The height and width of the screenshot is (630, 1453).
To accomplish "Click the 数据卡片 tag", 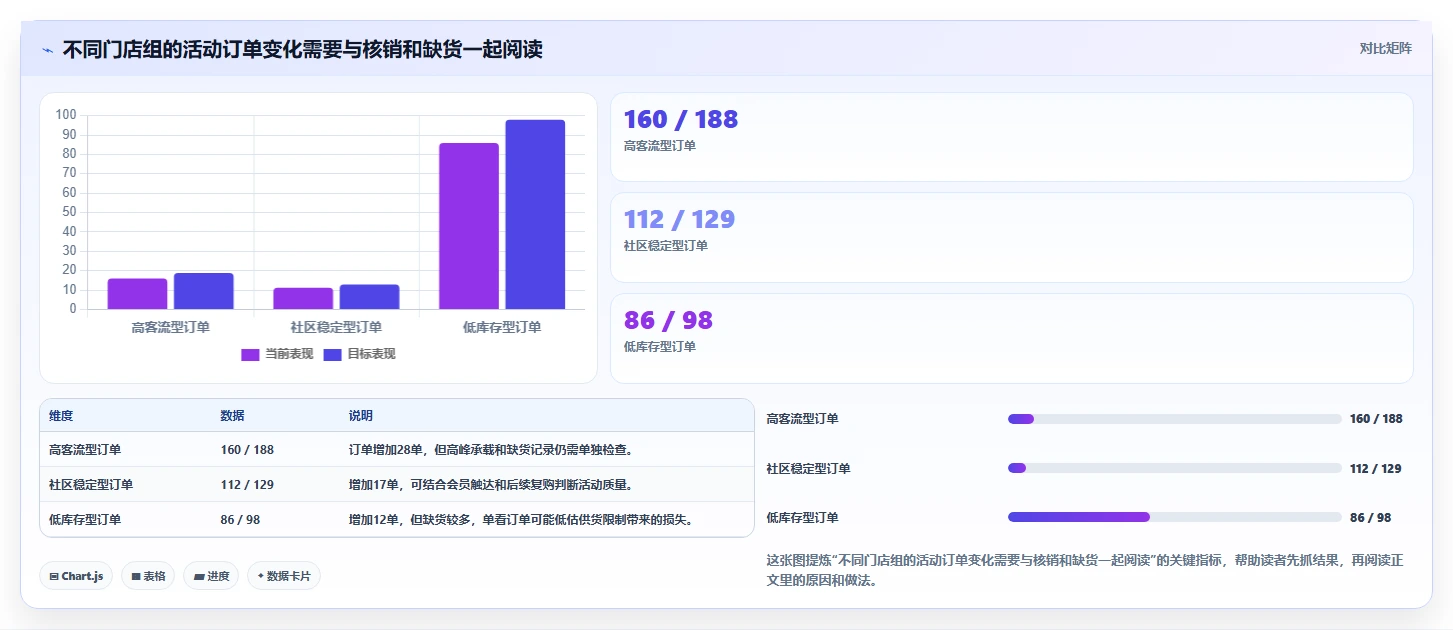I will [x=284, y=576].
